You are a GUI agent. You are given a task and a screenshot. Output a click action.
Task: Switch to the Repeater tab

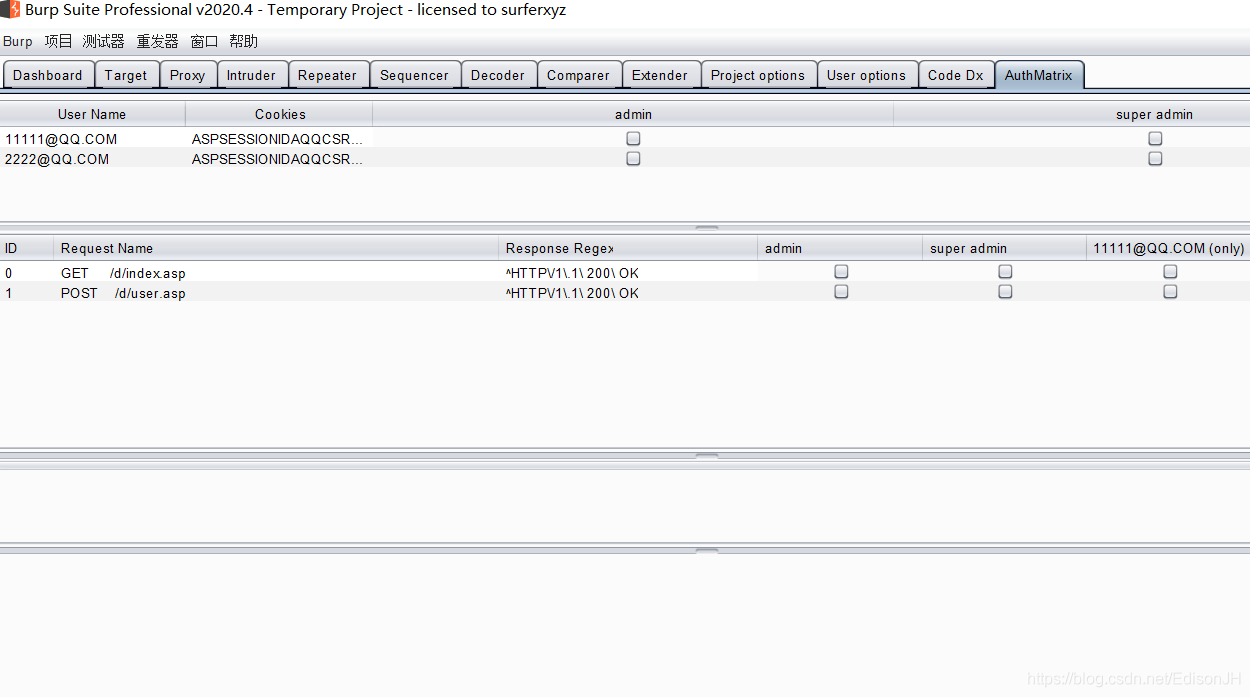(328, 74)
